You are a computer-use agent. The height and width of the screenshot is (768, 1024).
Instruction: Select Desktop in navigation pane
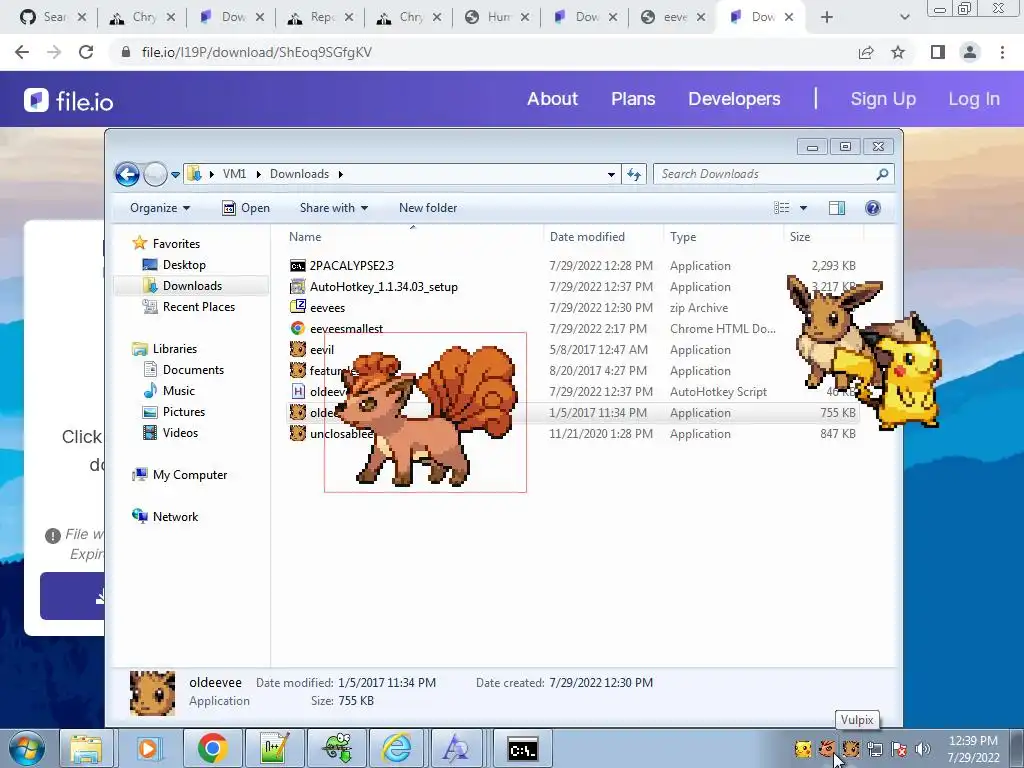(x=174, y=264)
